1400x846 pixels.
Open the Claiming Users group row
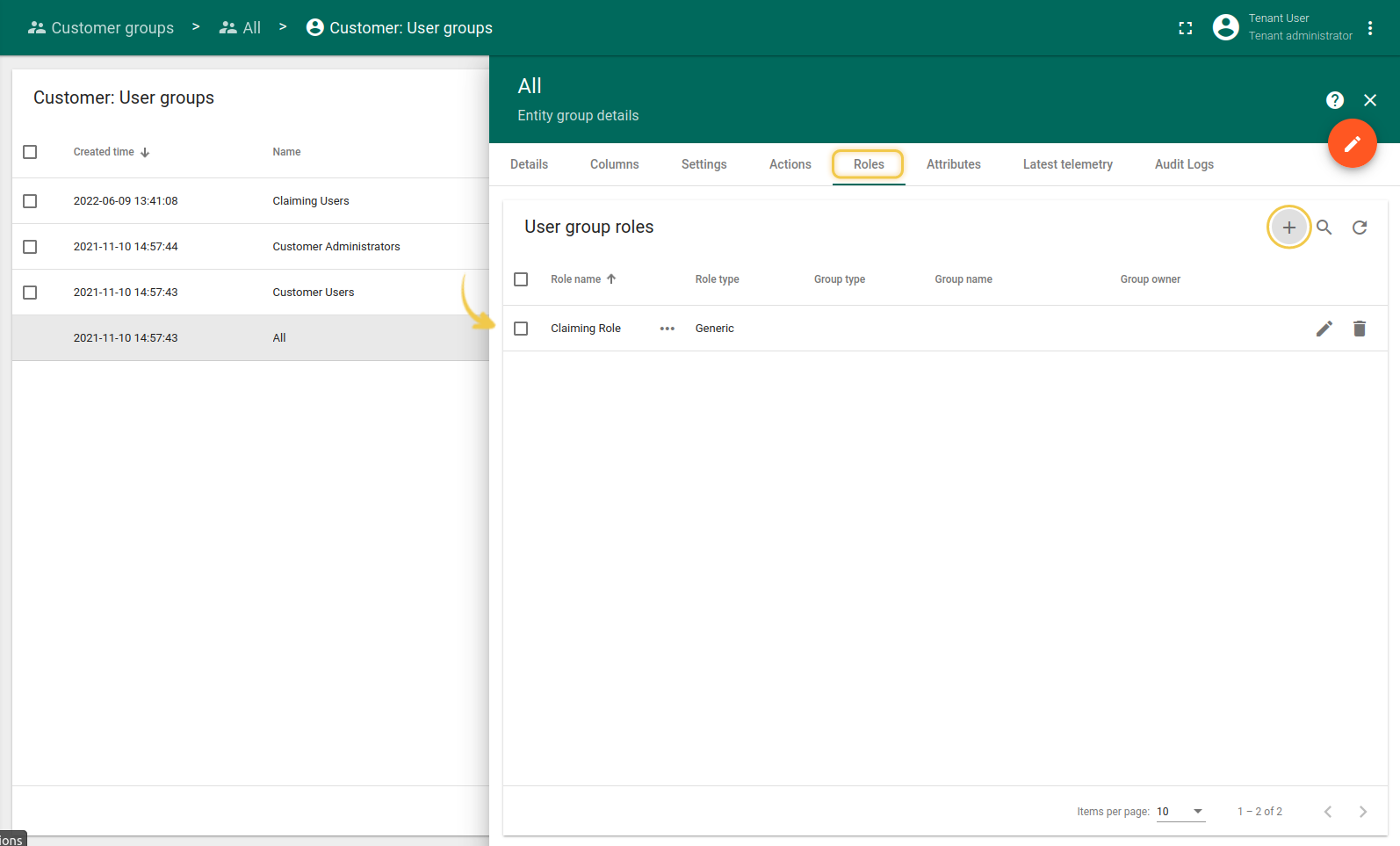click(250, 201)
